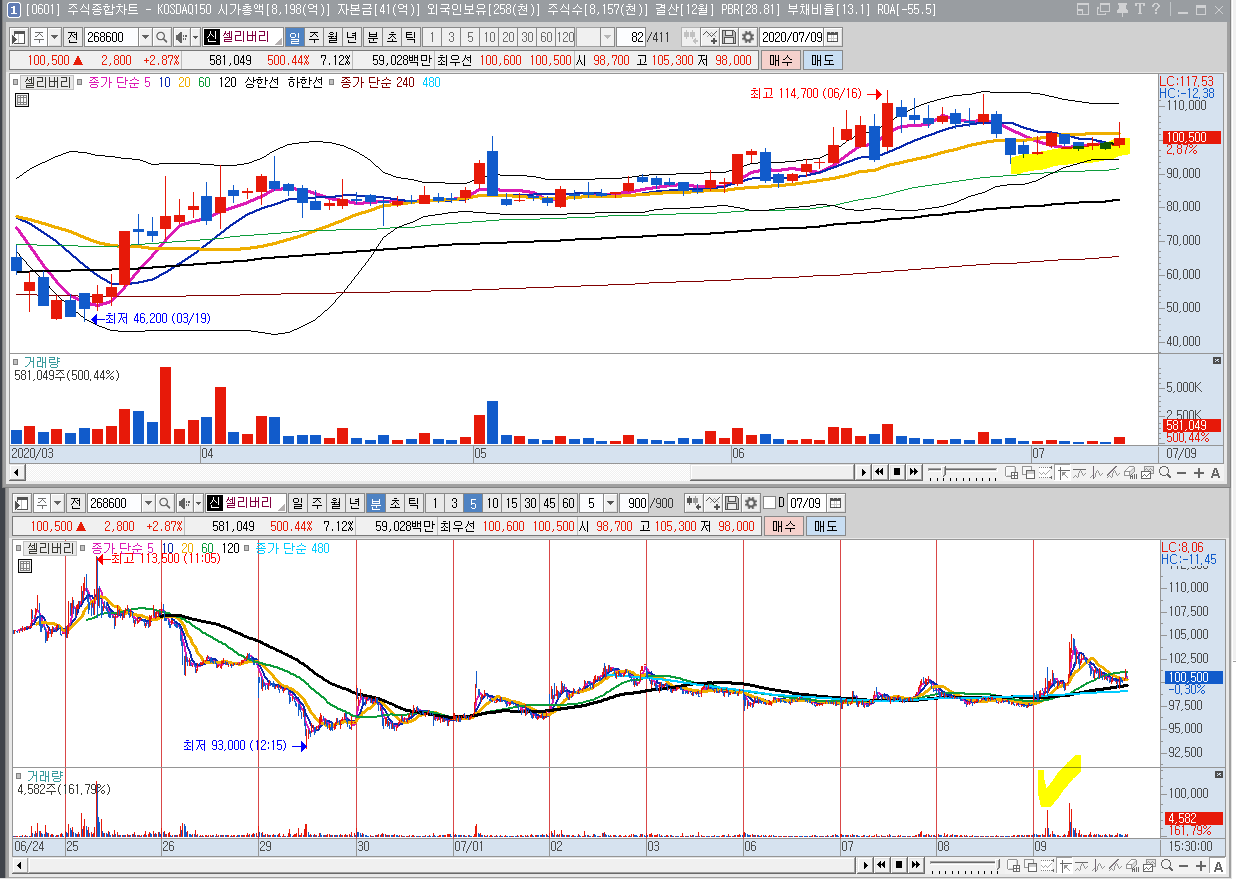Click the zoom magnifier tool below the top chart
1236x879 pixels.
1165,472
